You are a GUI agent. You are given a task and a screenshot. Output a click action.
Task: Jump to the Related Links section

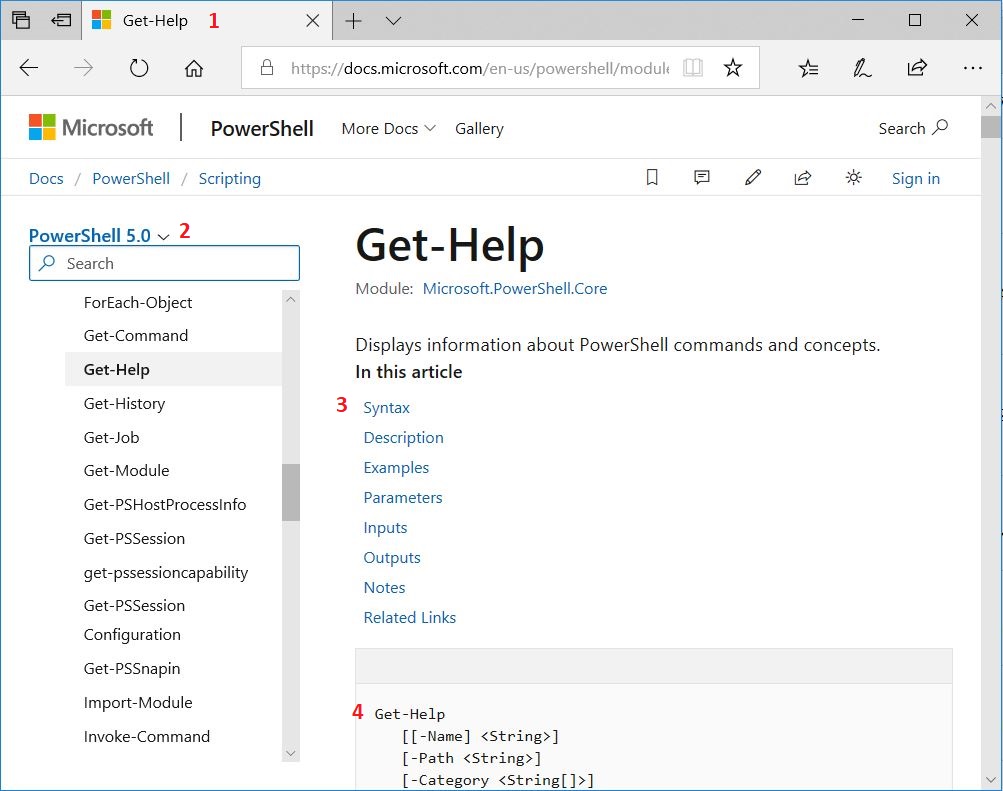point(409,618)
